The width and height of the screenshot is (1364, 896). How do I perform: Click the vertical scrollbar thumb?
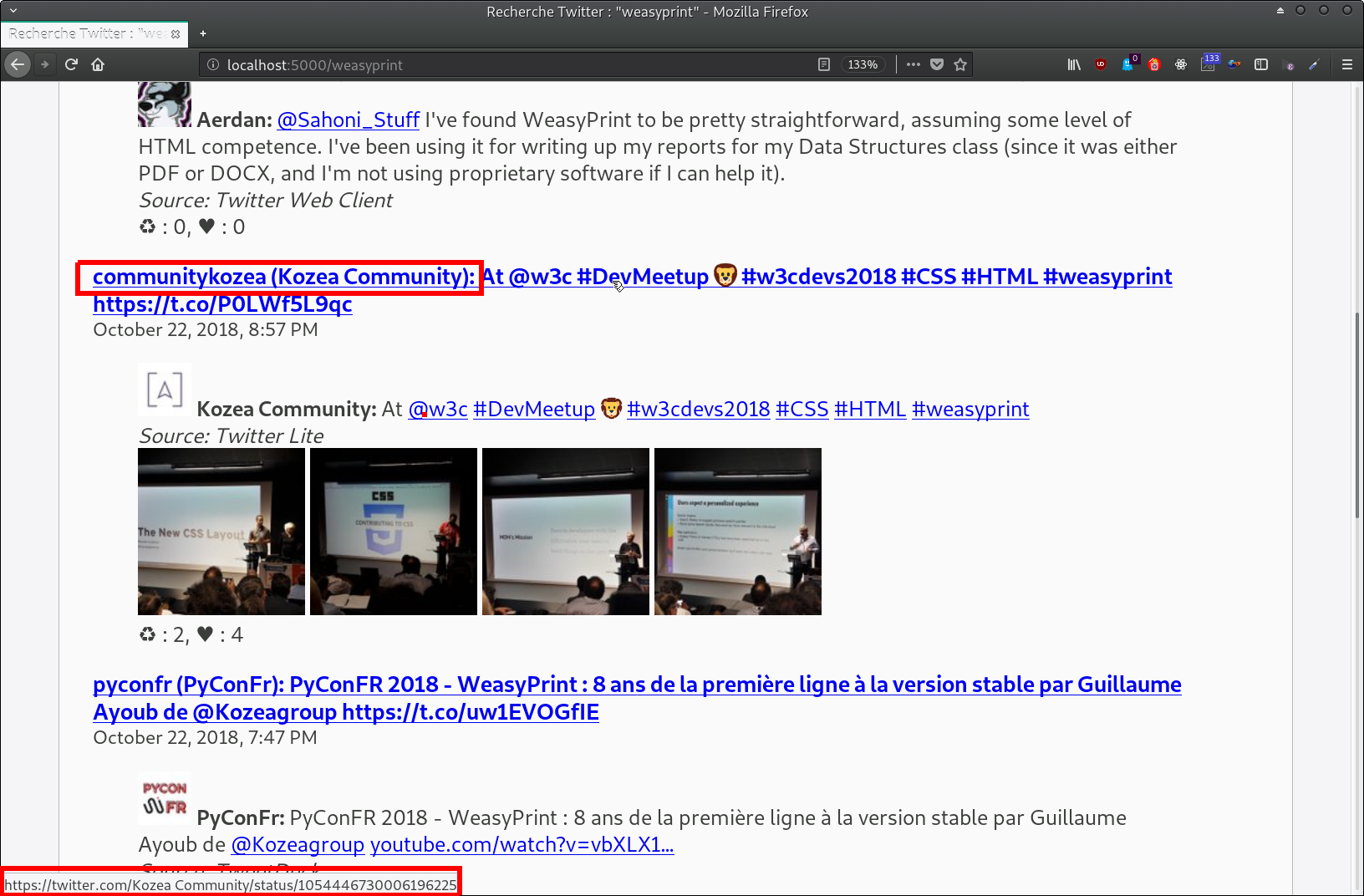pos(1357,415)
